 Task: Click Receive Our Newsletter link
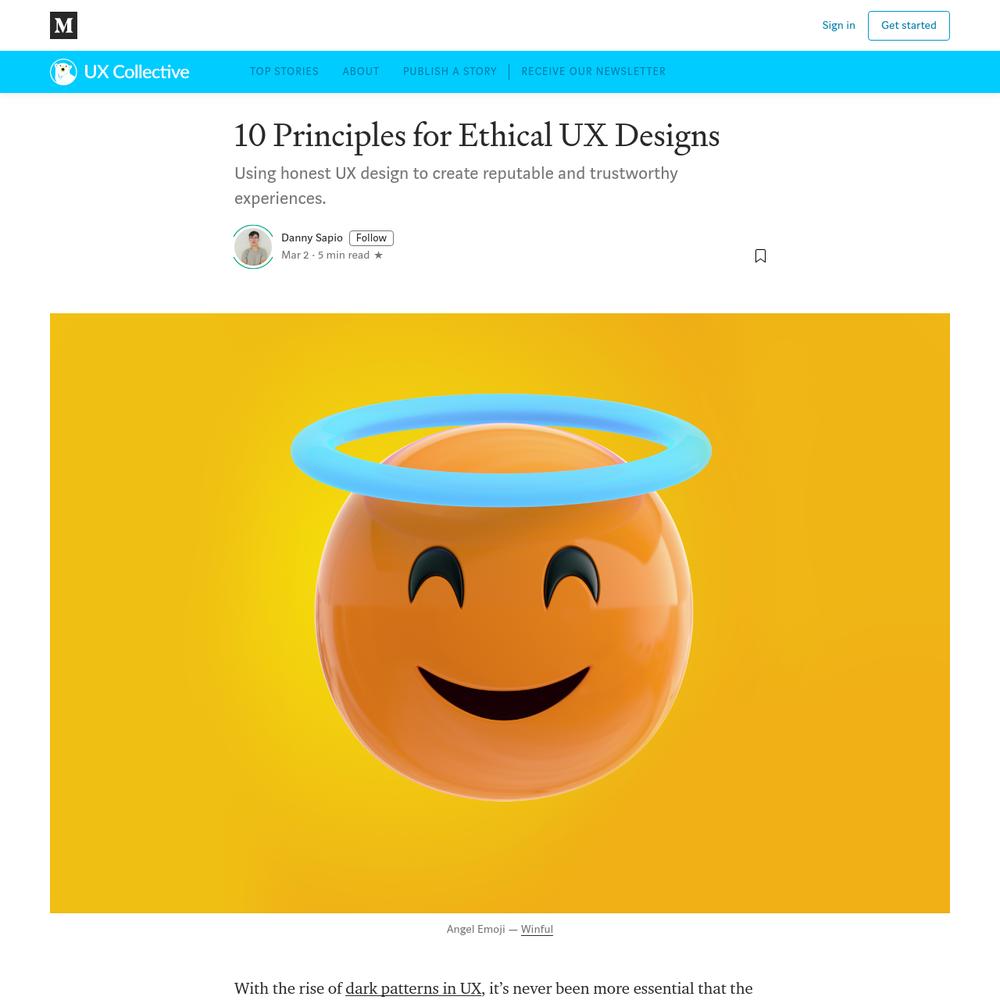(593, 71)
